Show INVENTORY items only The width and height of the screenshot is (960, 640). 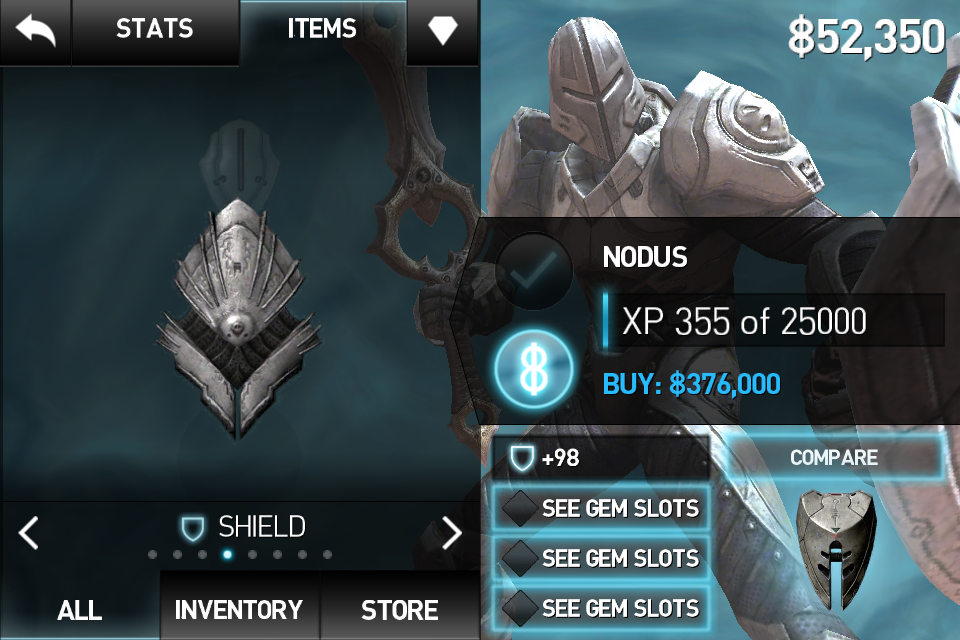pyautogui.click(x=239, y=610)
